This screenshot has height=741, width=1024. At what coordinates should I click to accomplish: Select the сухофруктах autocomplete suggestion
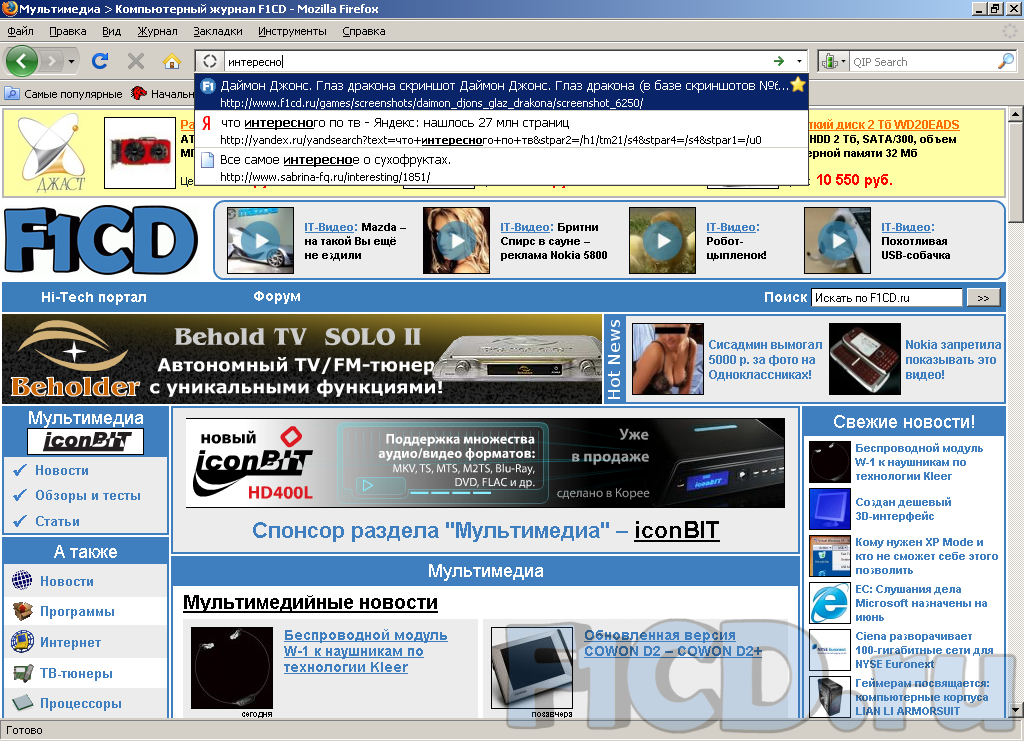pyautogui.click(x=502, y=167)
